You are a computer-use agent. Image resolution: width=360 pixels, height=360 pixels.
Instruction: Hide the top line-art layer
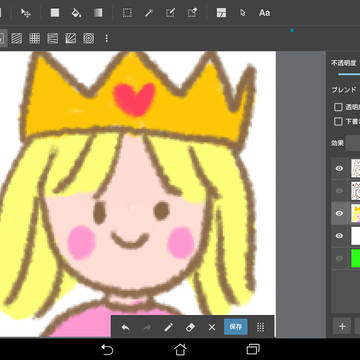(x=339, y=168)
